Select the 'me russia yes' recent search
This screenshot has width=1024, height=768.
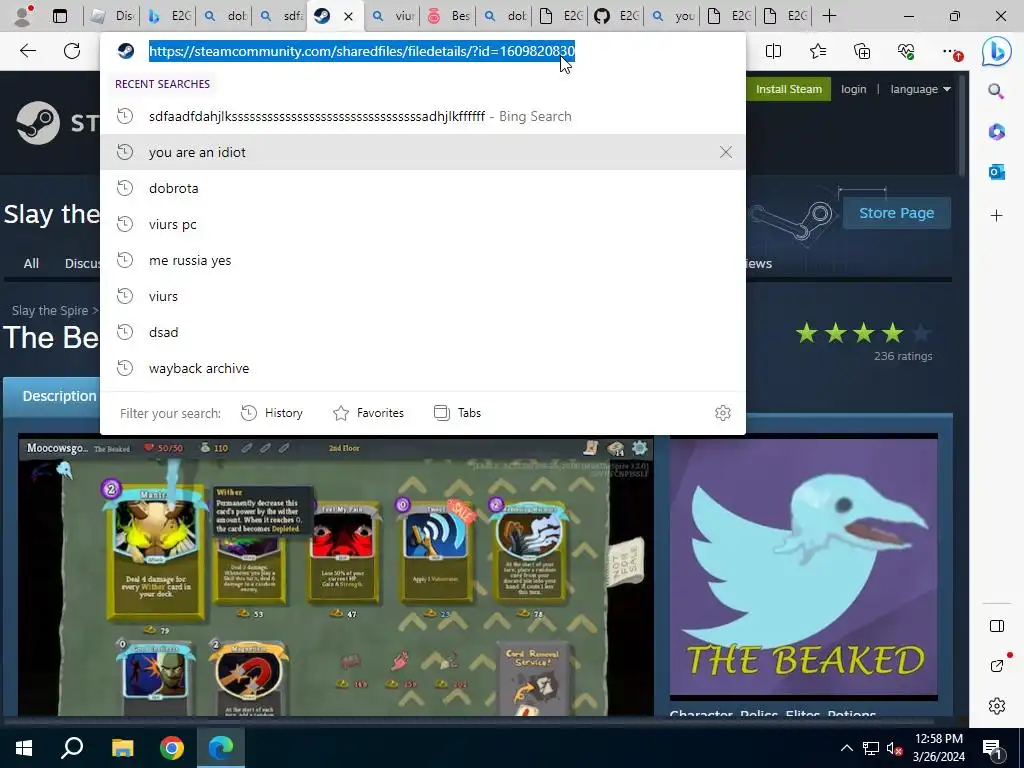[x=423, y=260]
